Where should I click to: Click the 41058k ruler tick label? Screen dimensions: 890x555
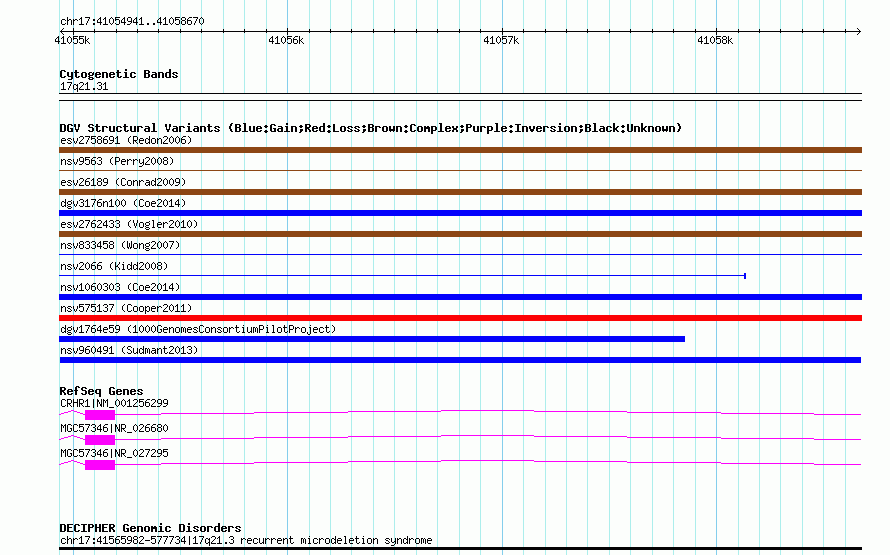coord(715,40)
